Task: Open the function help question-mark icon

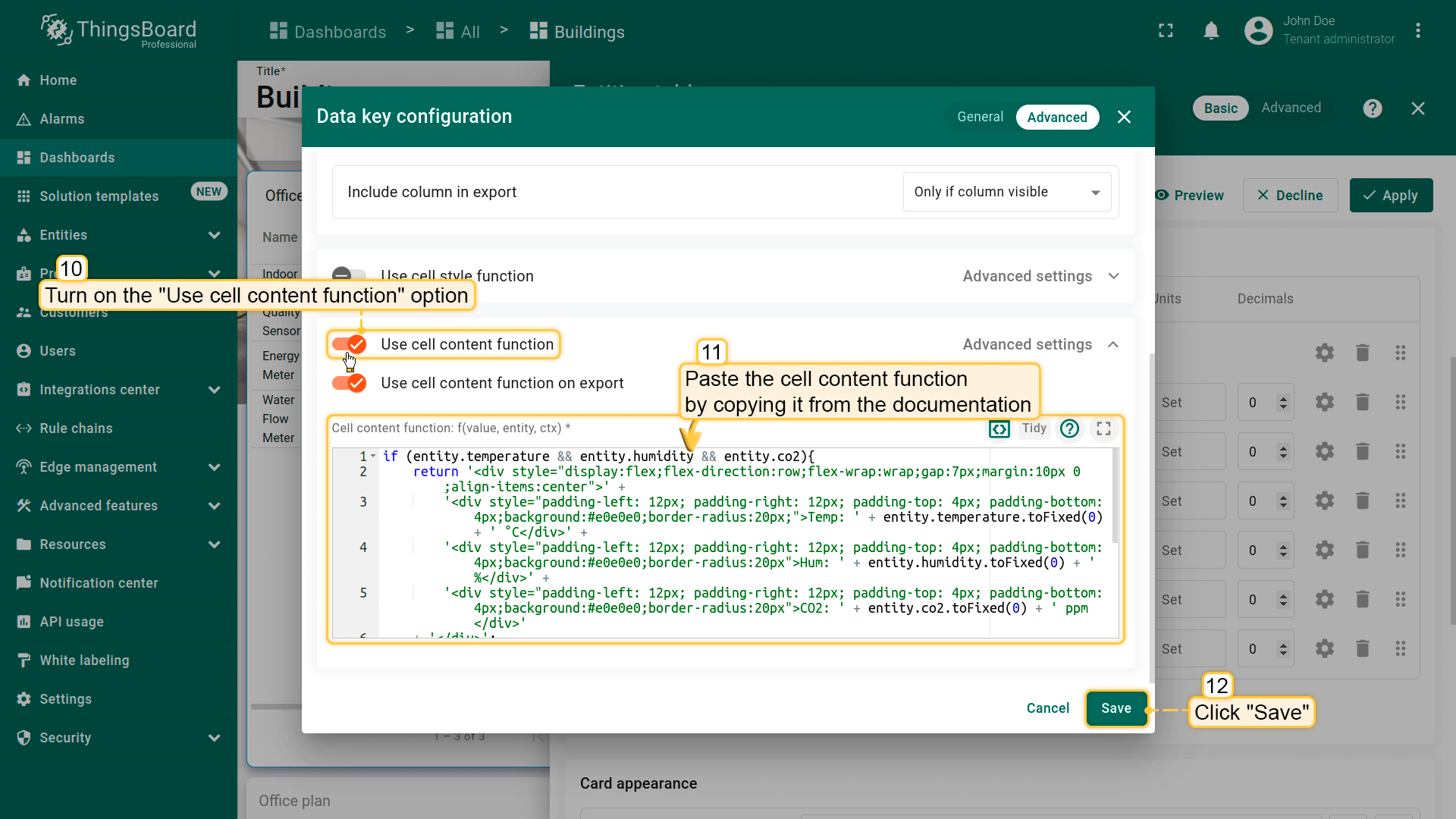Action: point(1069,428)
